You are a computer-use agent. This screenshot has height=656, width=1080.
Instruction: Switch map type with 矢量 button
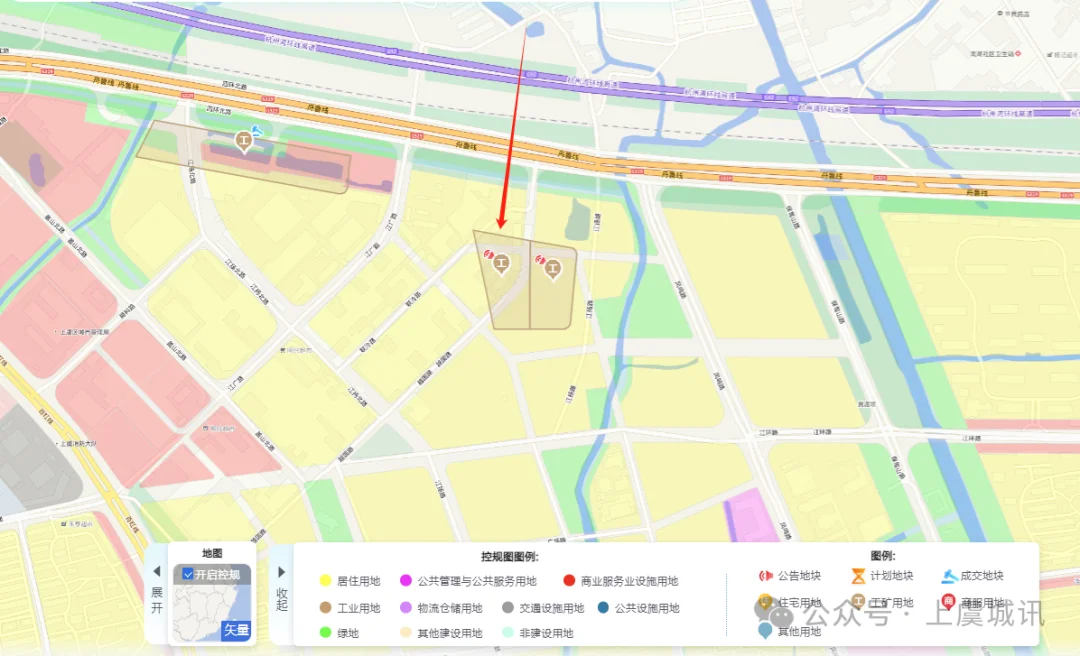(x=236, y=630)
